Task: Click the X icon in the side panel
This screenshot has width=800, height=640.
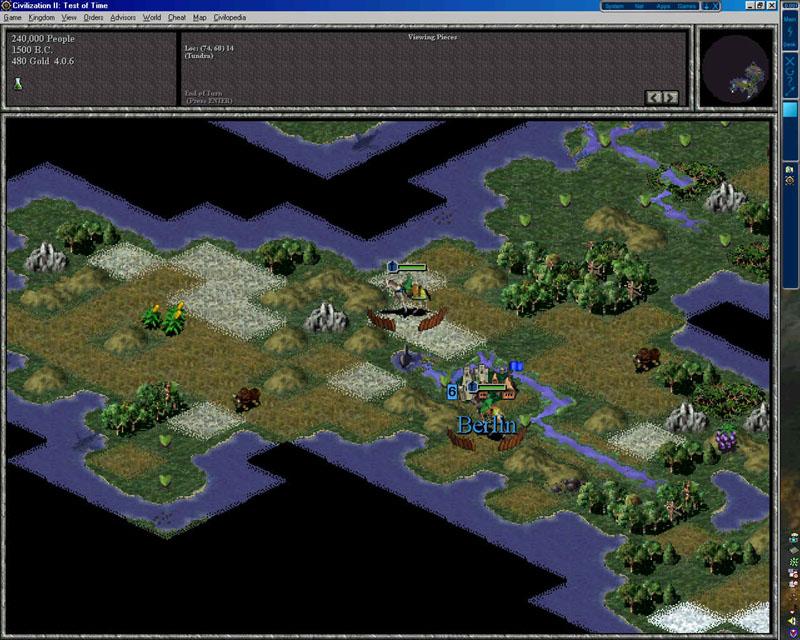Action: (x=790, y=62)
